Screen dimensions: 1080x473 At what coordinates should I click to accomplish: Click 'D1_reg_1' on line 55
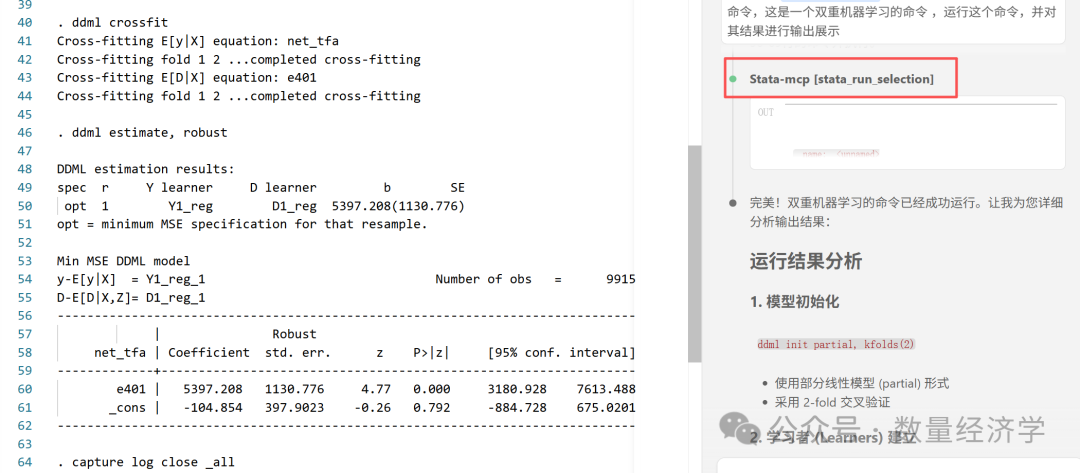(175, 297)
